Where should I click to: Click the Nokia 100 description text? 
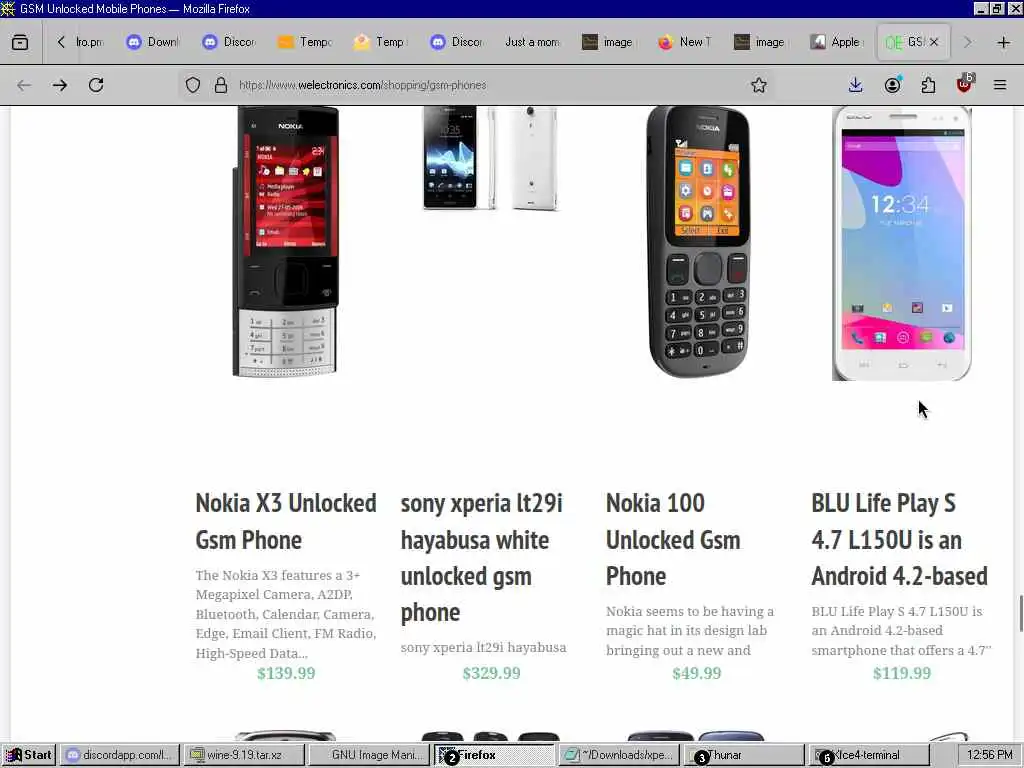click(x=690, y=631)
